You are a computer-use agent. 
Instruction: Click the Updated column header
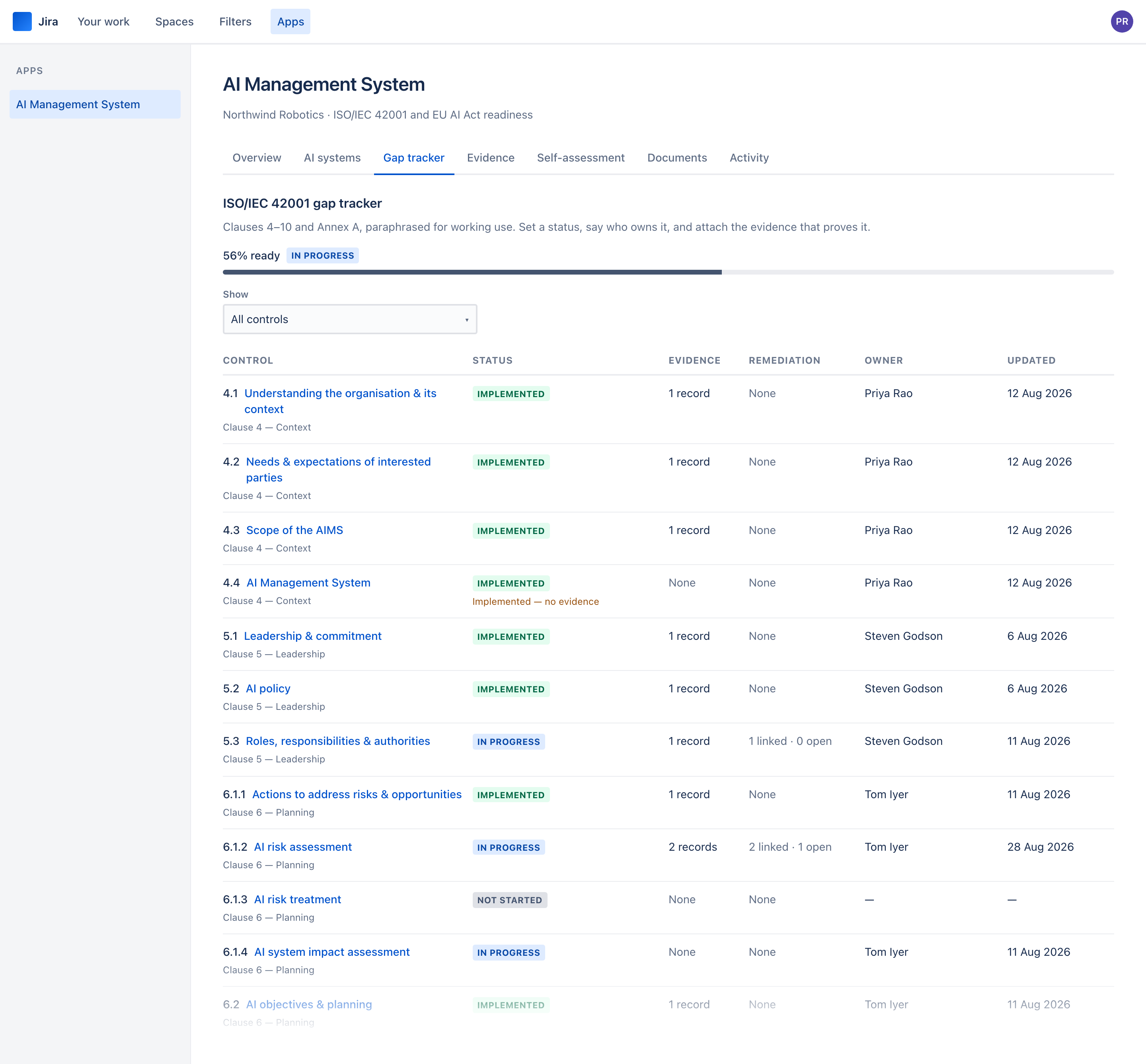1031,361
